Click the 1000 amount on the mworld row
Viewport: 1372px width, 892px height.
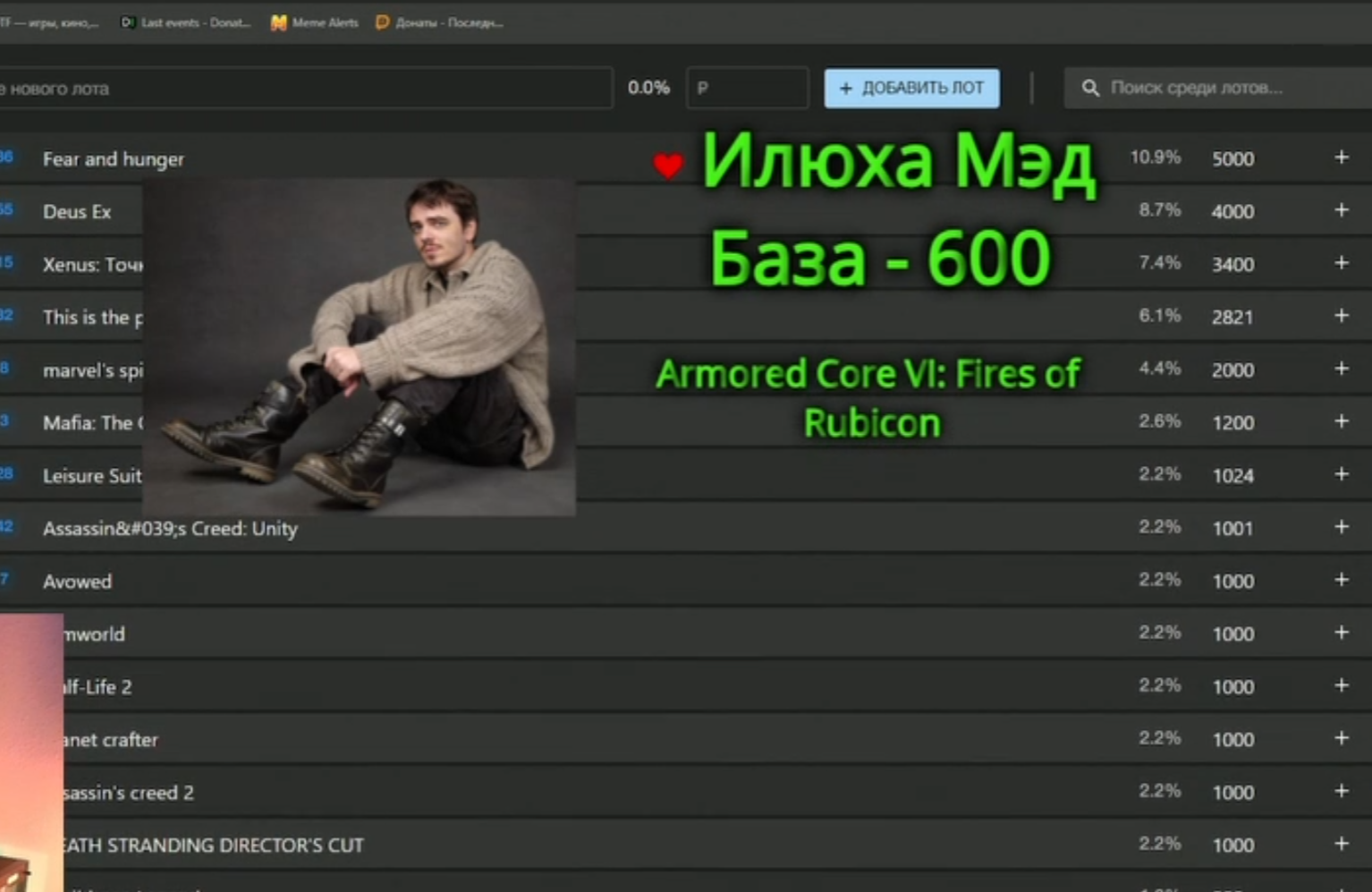(1232, 634)
